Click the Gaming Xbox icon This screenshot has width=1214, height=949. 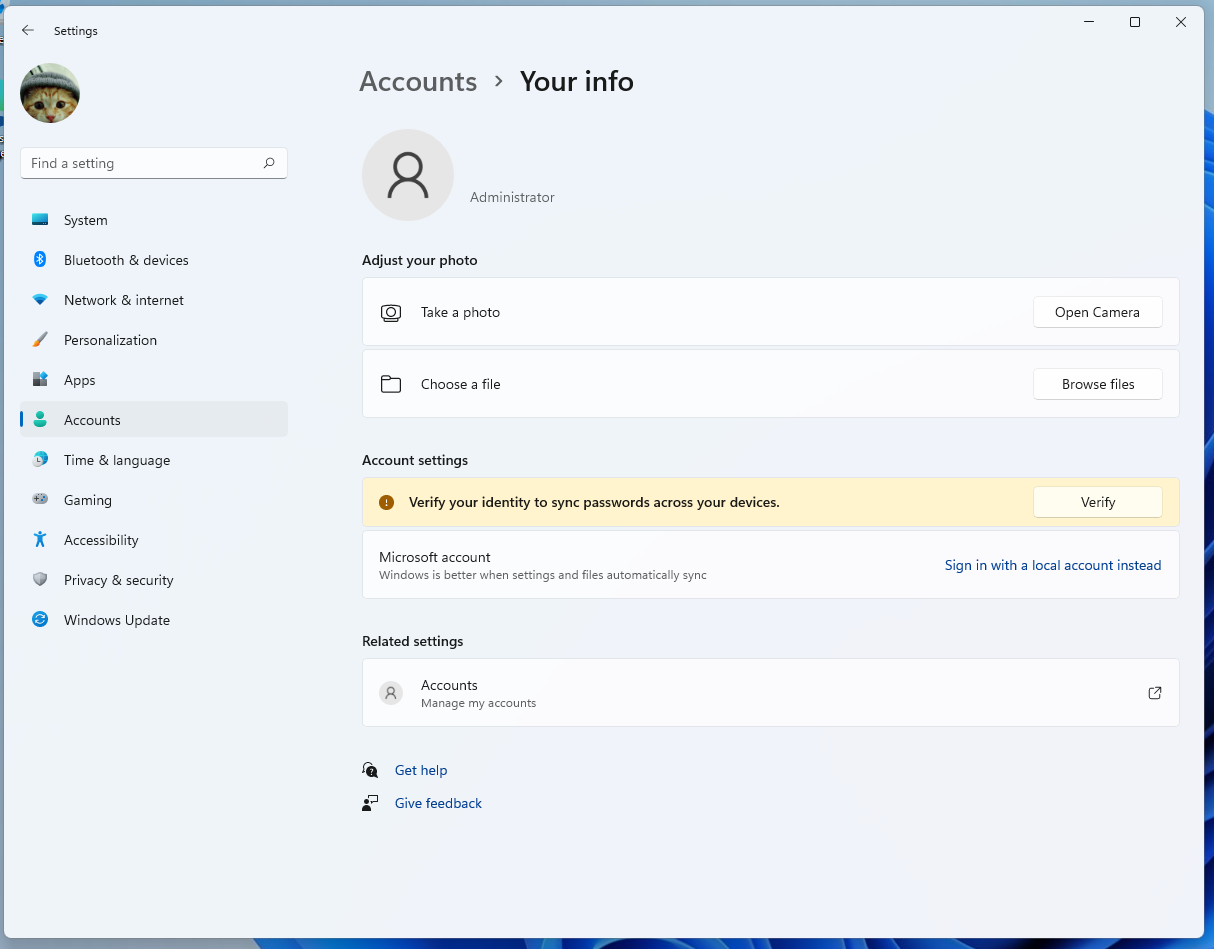[x=40, y=499]
